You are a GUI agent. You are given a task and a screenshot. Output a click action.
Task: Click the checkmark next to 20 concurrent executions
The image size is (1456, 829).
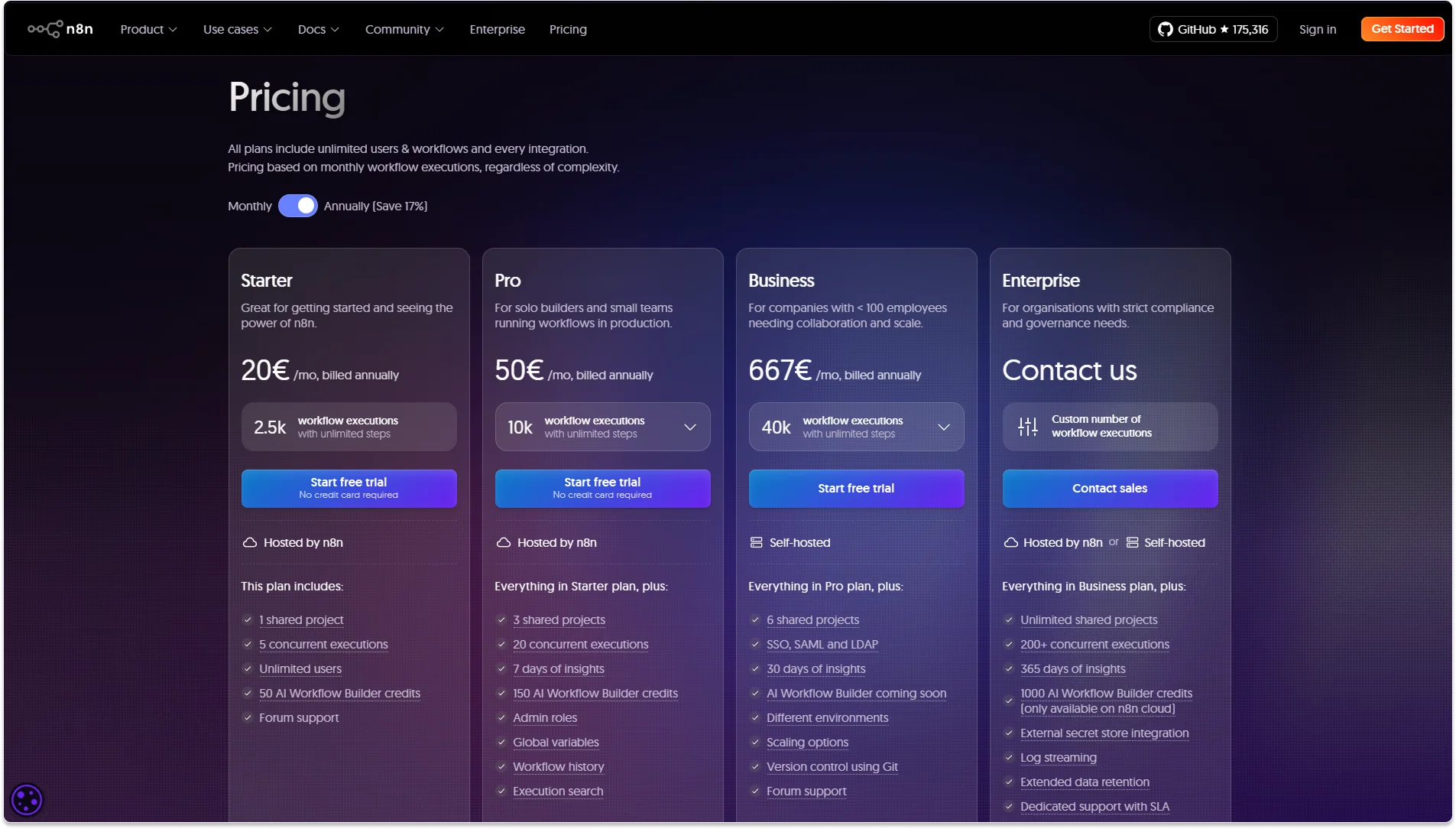pos(501,644)
